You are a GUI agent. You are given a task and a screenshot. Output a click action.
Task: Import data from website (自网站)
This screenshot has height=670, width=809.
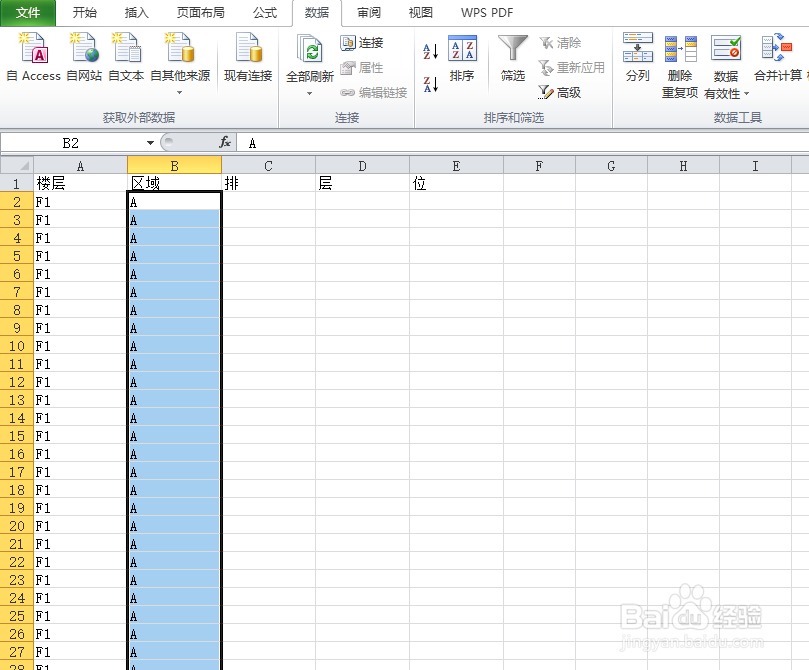click(x=84, y=57)
